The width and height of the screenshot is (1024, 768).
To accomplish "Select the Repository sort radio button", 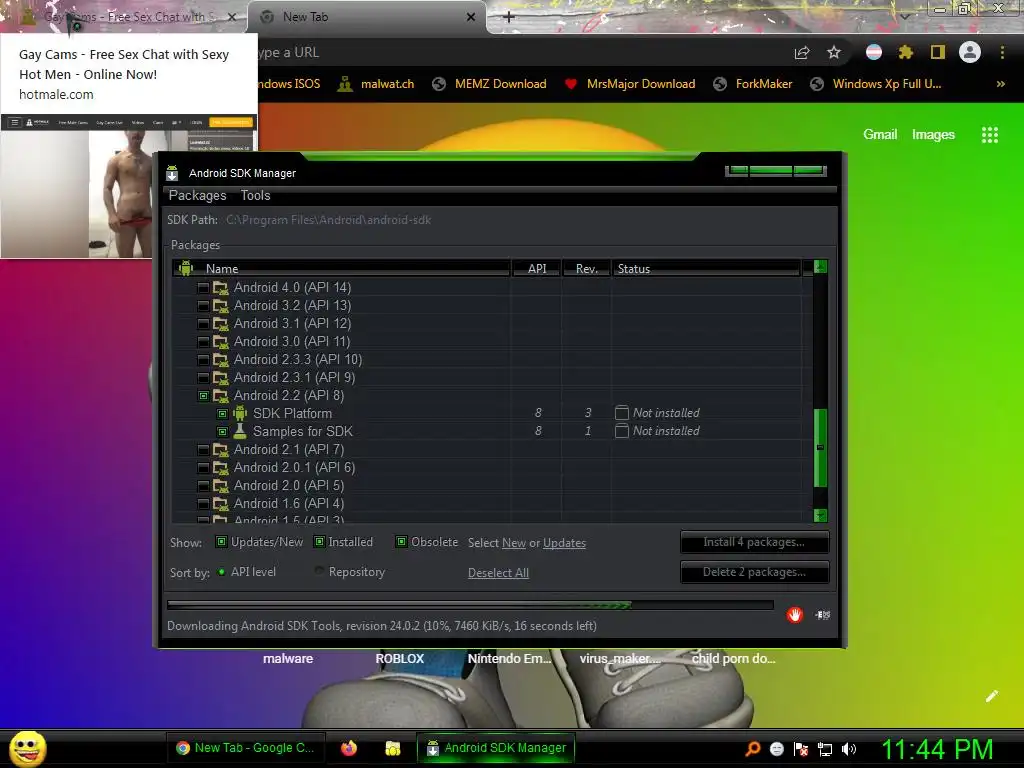I will (319, 571).
